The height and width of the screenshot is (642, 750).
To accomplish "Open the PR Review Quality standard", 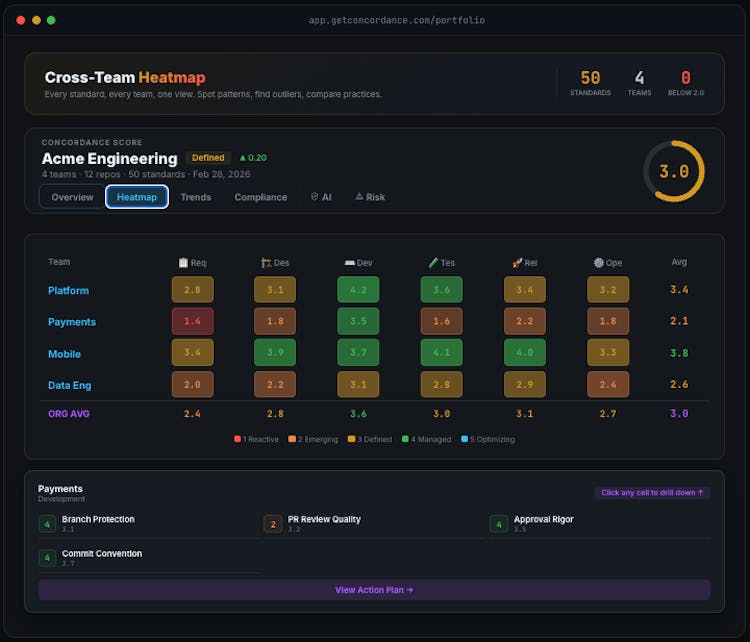I will pyautogui.click(x=324, y=520).
